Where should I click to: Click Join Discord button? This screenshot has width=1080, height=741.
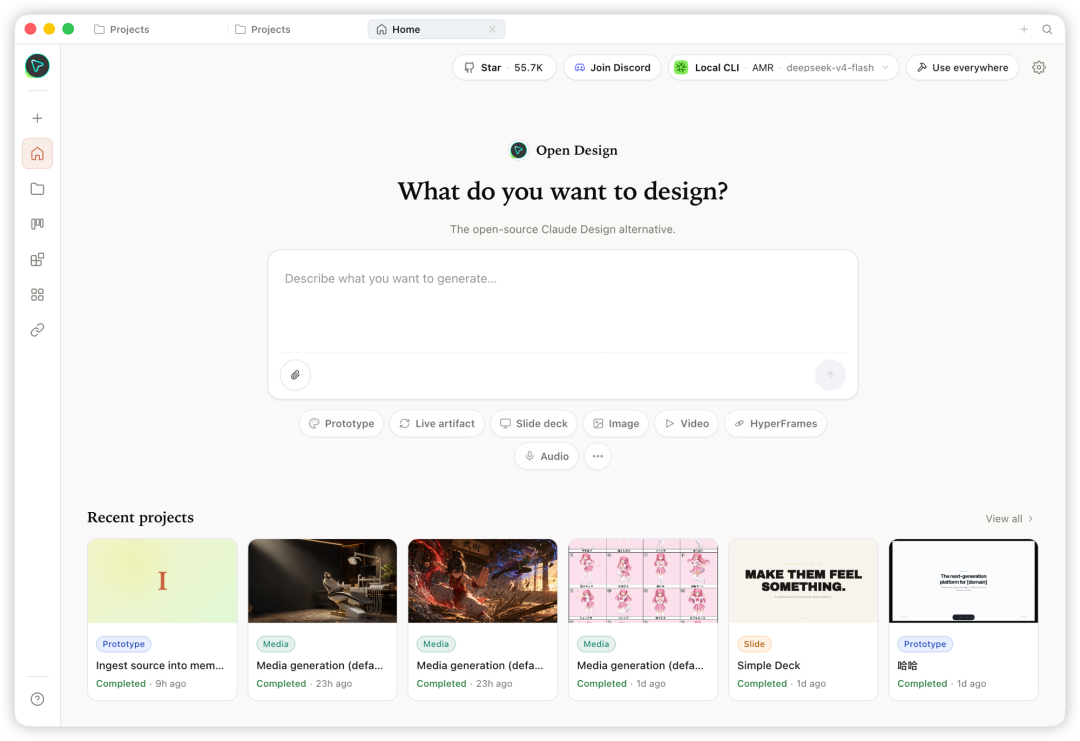coord(612,67)
